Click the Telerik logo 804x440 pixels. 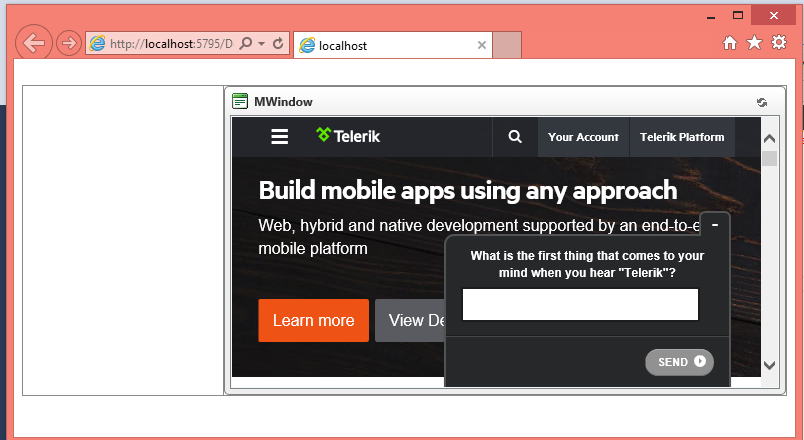[x=348, y=136]
